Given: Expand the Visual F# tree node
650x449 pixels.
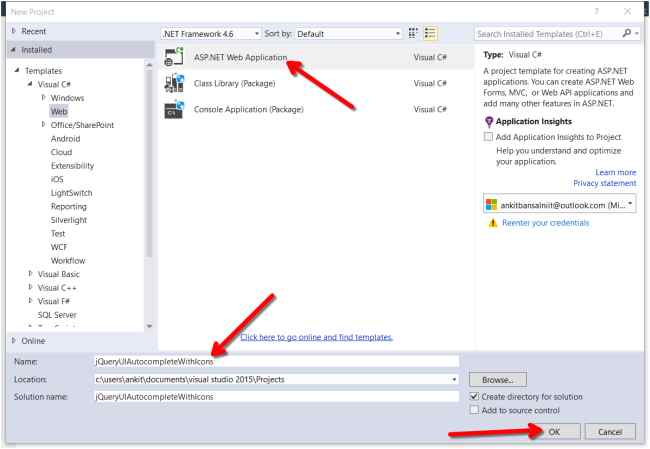Looking at the screenshot, I should point(30,301).
